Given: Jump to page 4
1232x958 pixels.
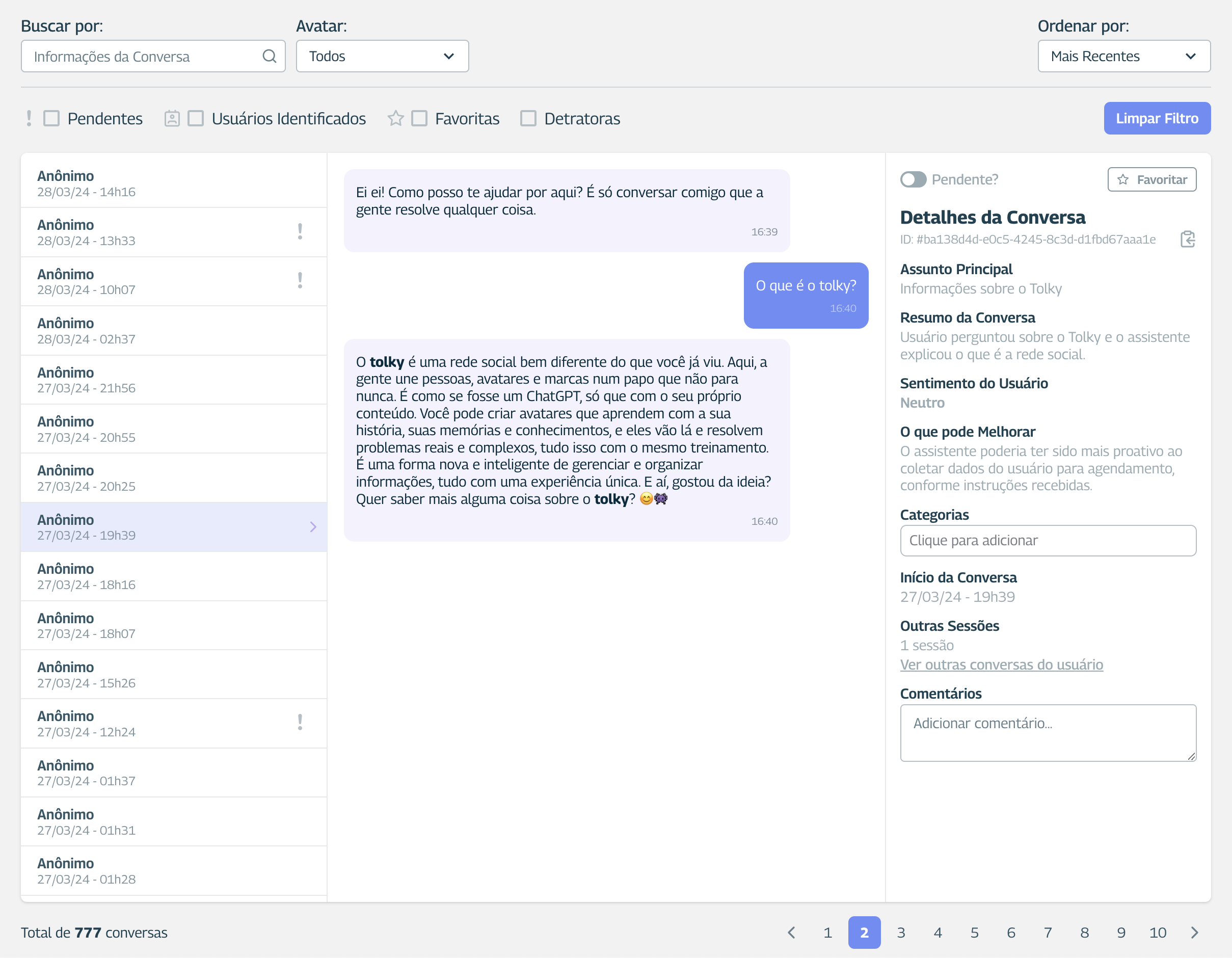Looking at the screenshot, I should pos(938,933).
